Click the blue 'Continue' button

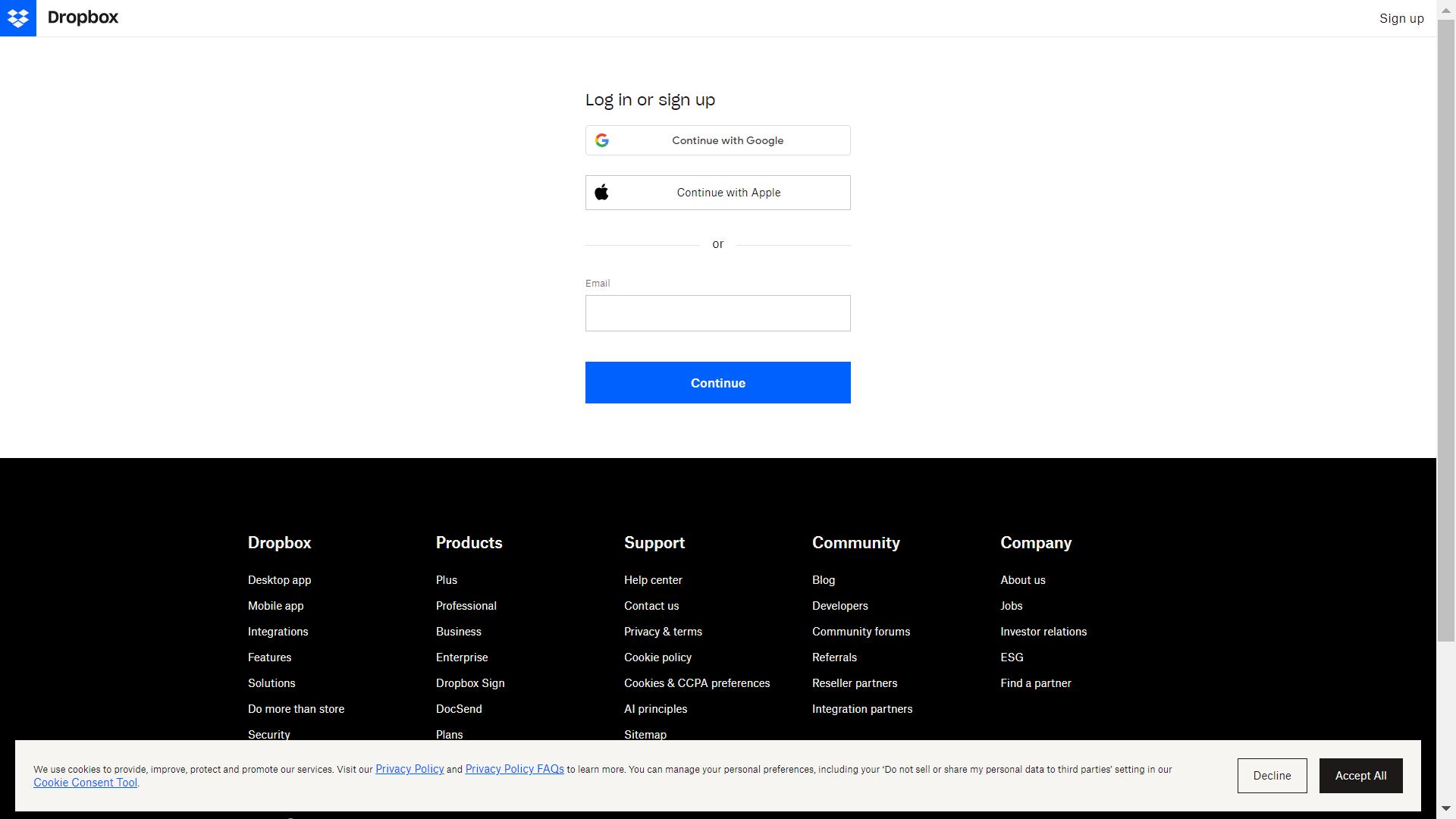718,382
